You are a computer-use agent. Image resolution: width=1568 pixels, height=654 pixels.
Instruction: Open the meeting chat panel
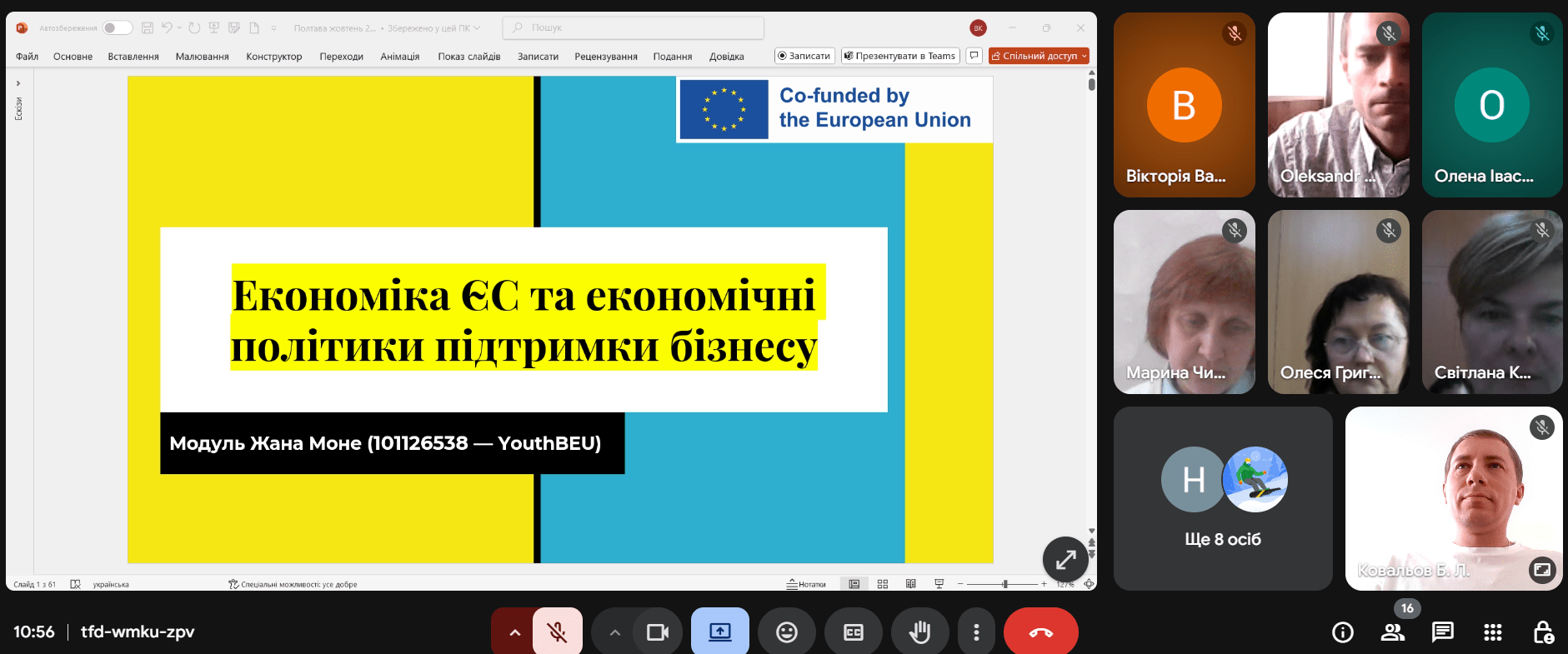point(1442,632)
